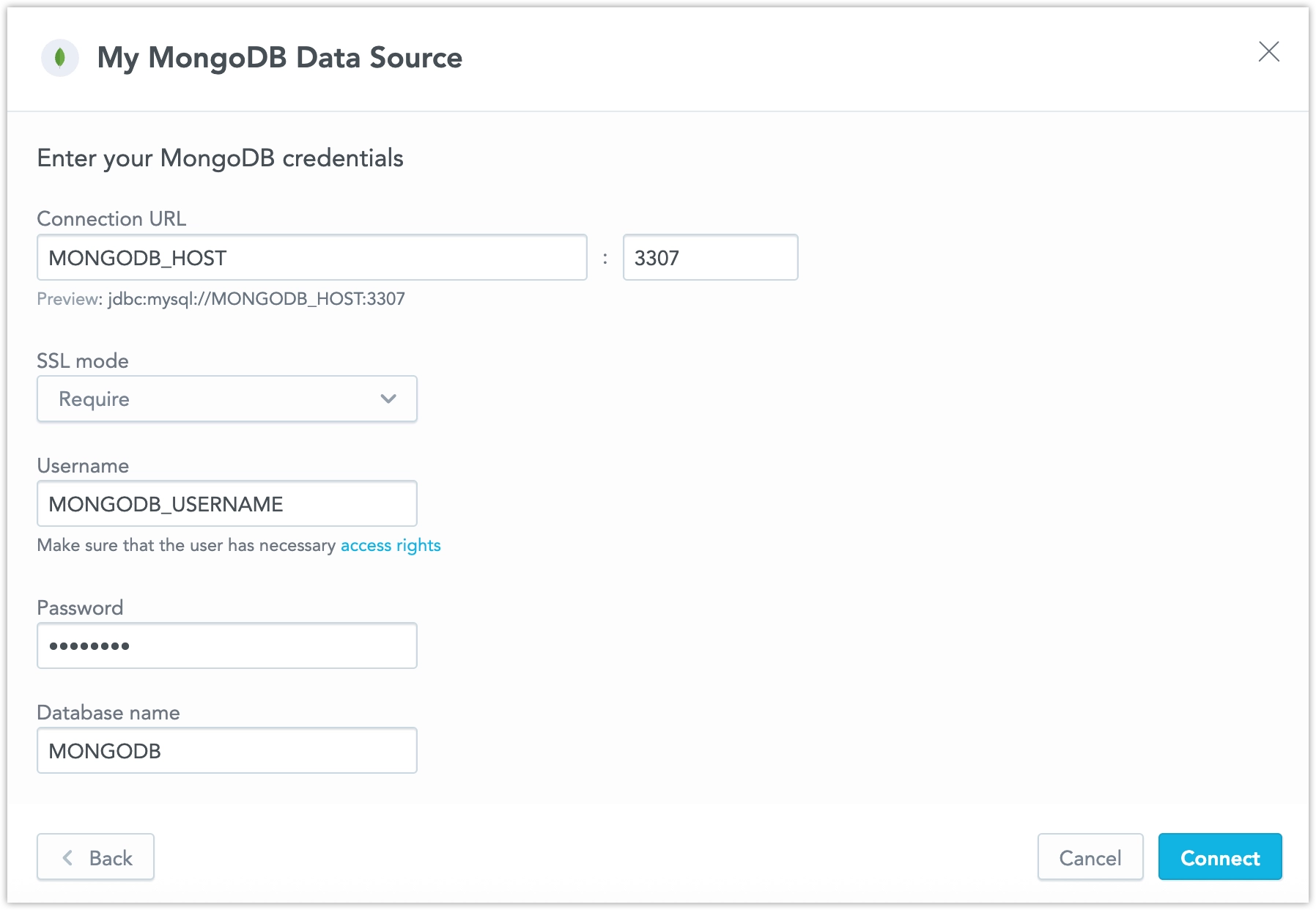Click the Back button

[x=95, y=857]
